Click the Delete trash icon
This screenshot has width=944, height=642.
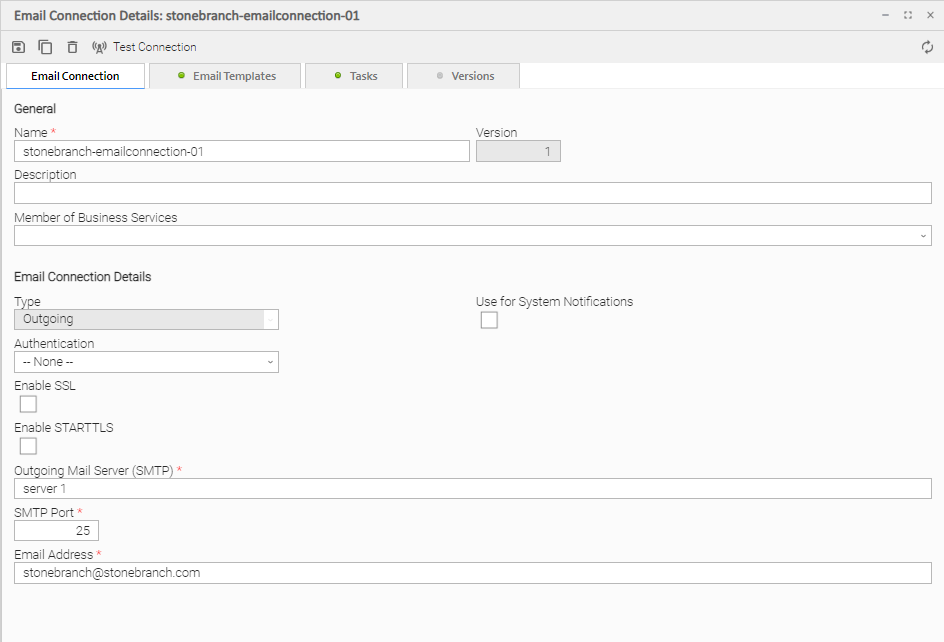[72, 47]
